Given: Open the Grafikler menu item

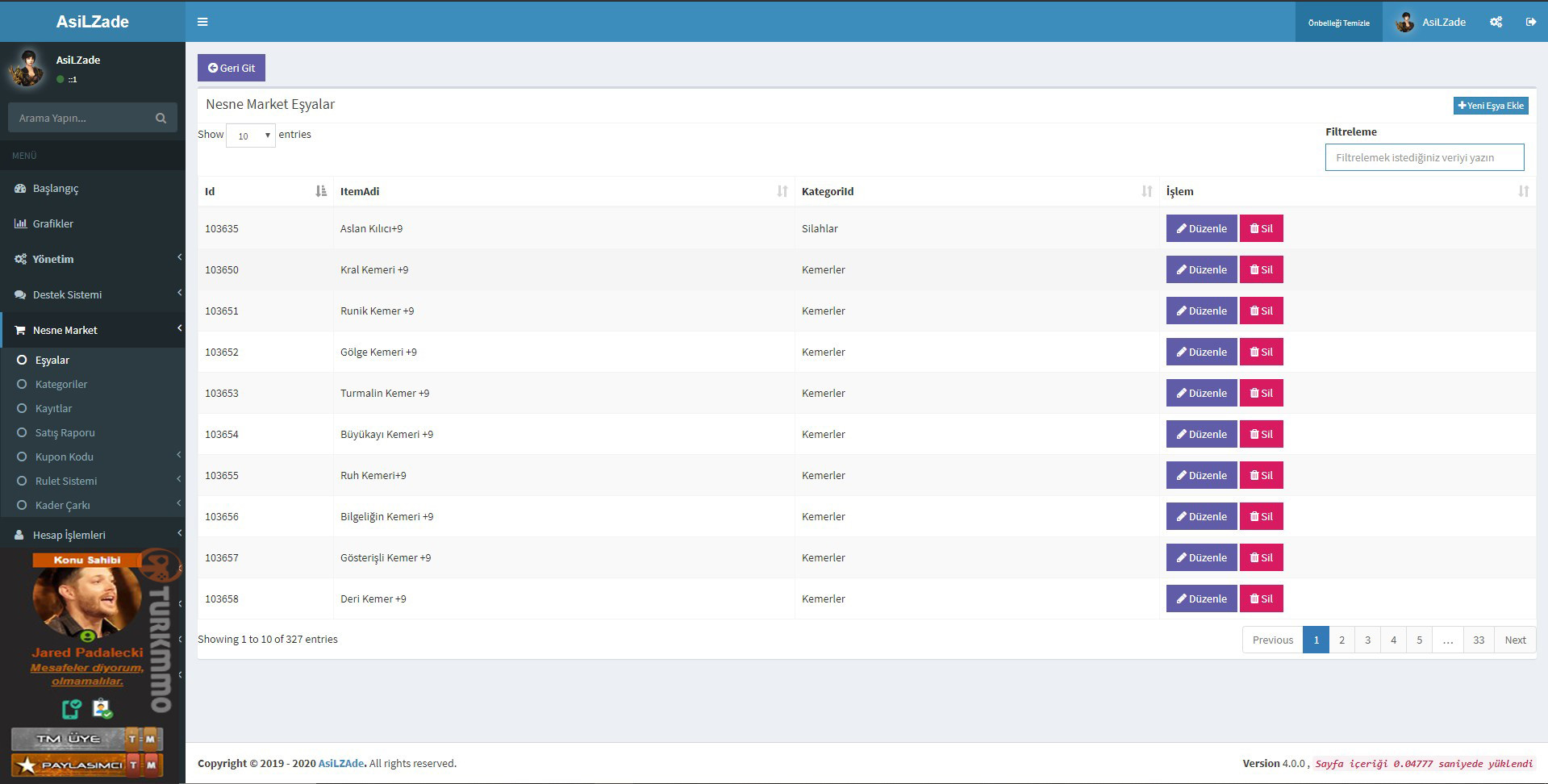Looking at the screenshot, I should 93,223.
